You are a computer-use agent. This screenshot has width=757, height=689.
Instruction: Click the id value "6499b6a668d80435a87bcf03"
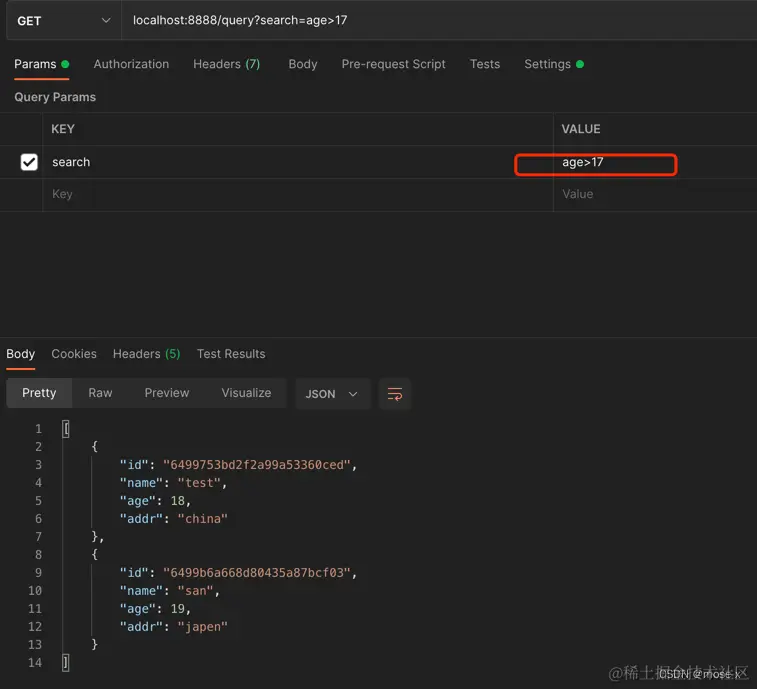click(x=256, y=573)
